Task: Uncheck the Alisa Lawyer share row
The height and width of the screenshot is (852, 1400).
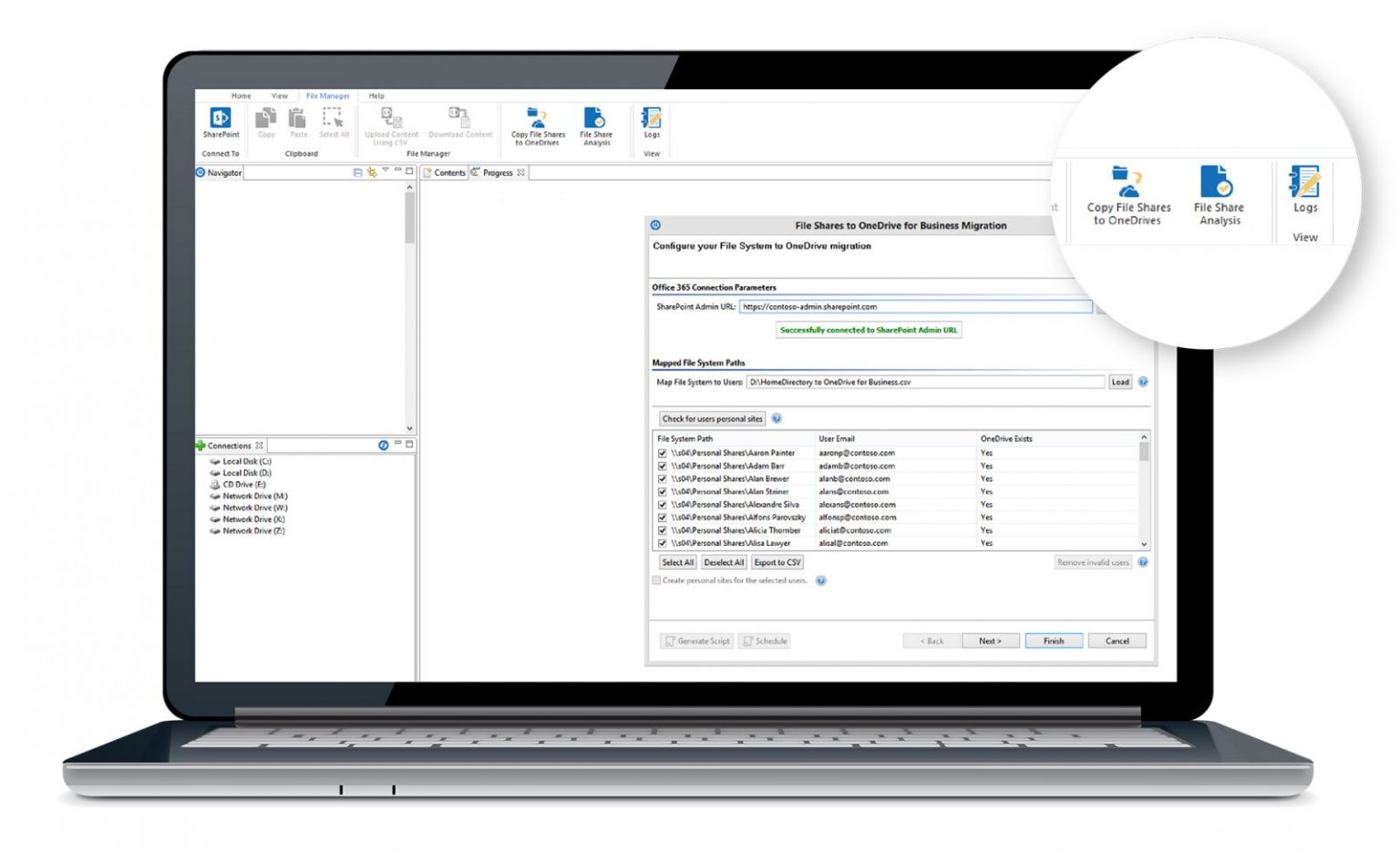Action: 663,543
